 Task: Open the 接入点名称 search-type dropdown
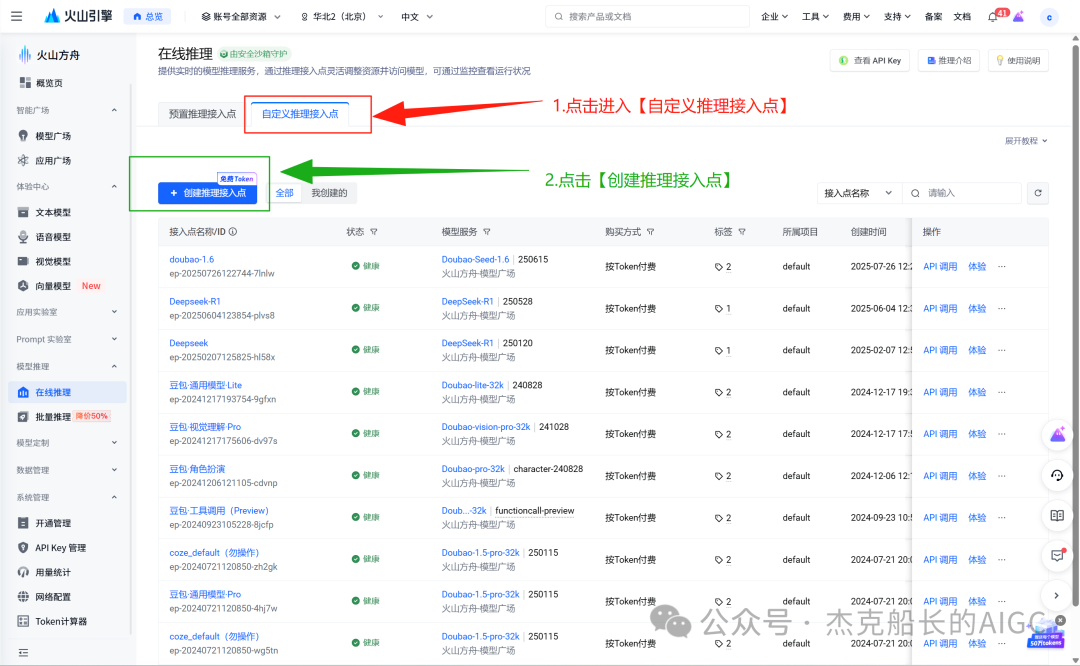coord(859,193)
